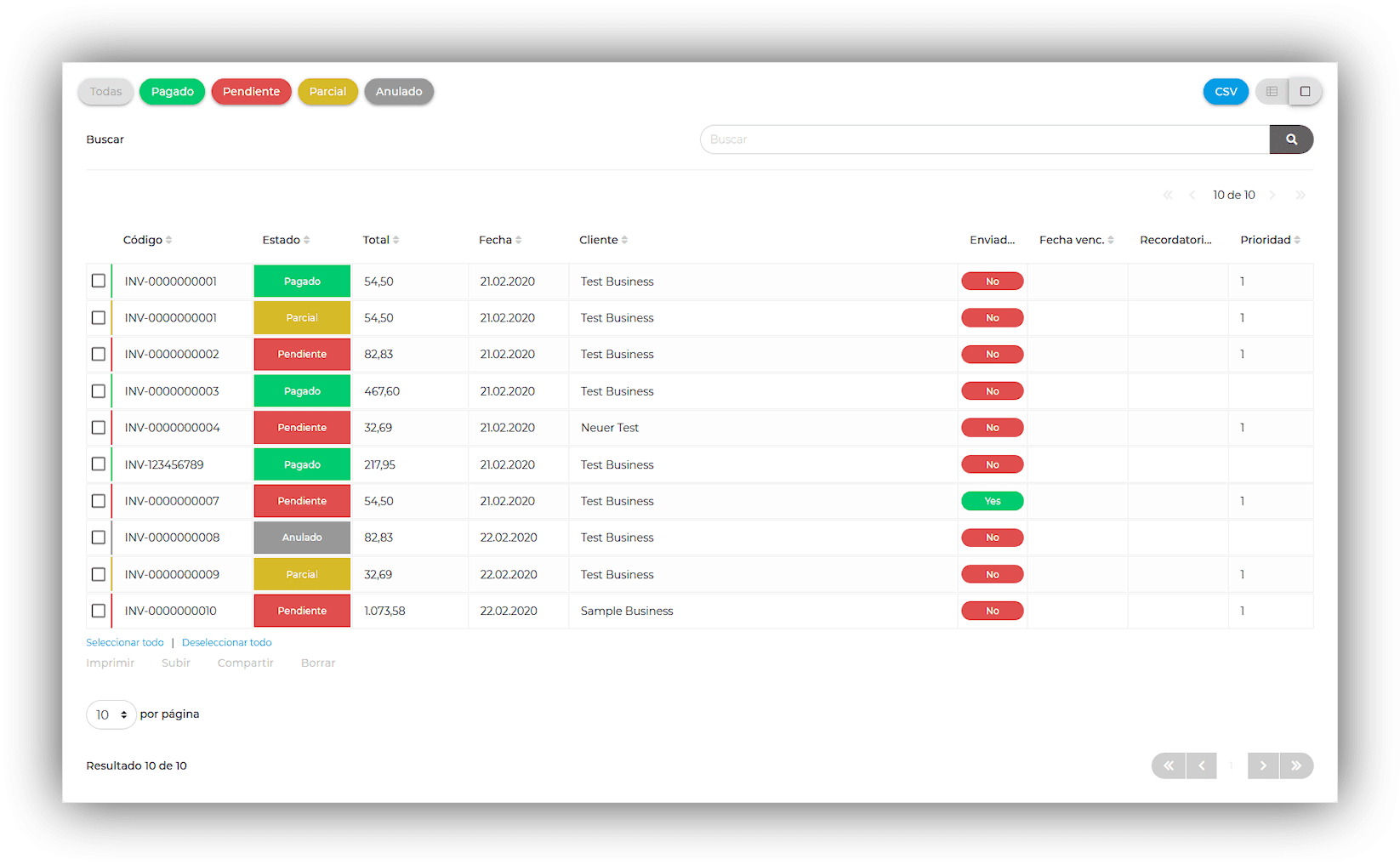Sort by Estado column header
1400x865 pixels.
click(x=286, y=240)
